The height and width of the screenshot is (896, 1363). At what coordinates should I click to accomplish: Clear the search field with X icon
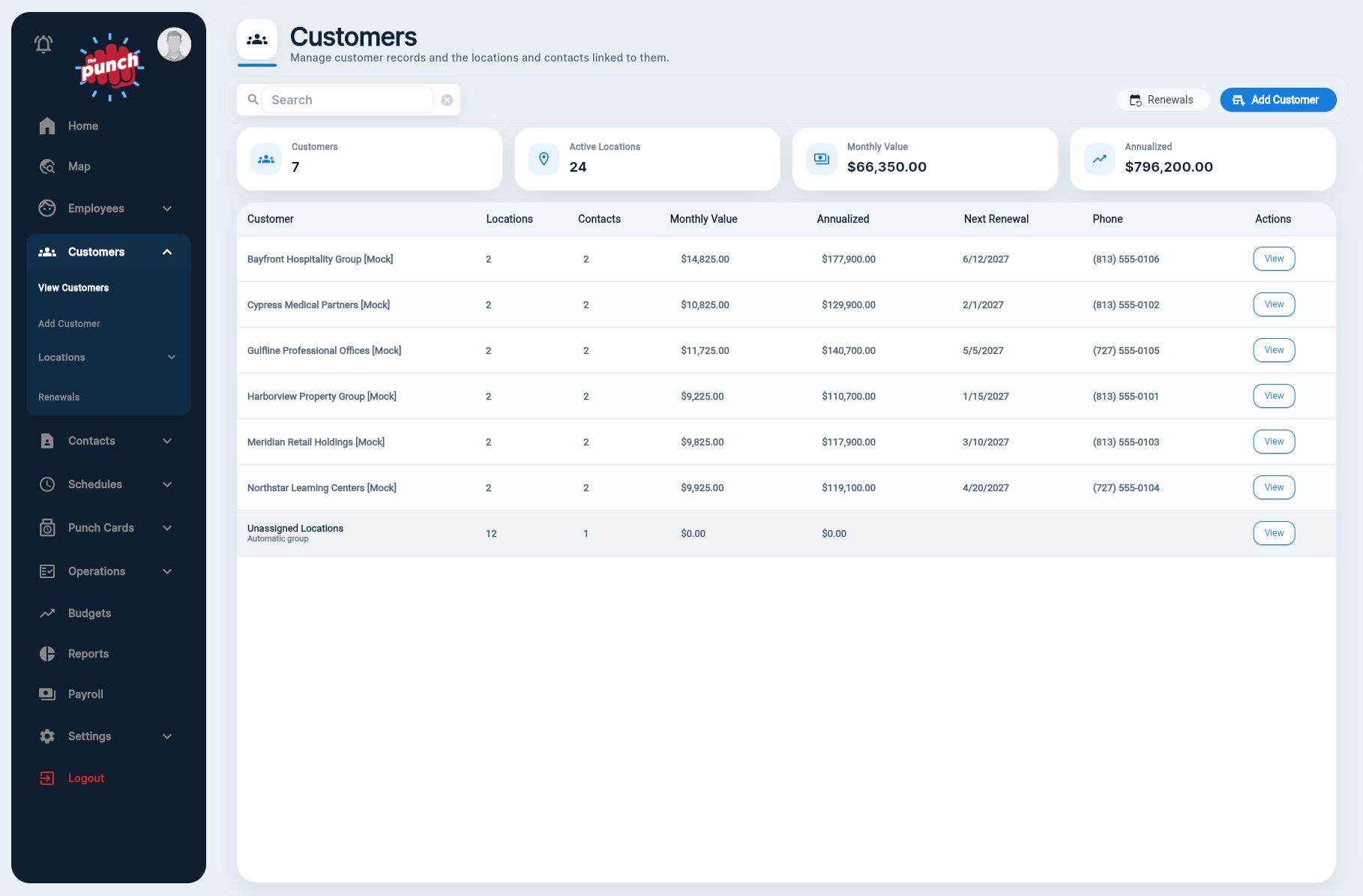[x=447, y=100]
